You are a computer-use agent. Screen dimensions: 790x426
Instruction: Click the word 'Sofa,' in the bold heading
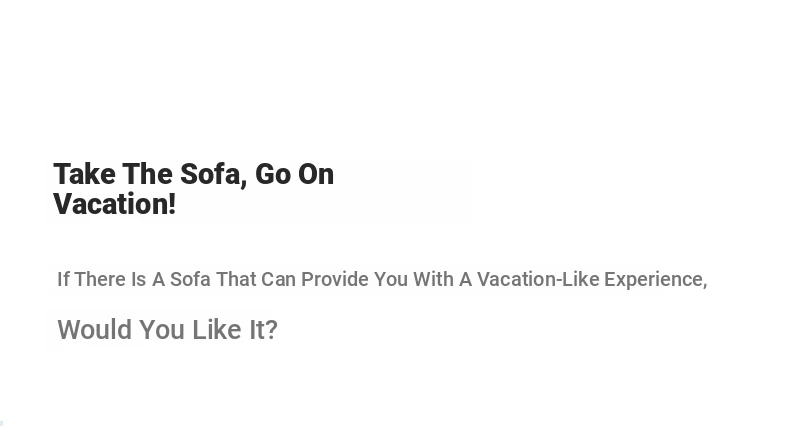click(214, 175)
